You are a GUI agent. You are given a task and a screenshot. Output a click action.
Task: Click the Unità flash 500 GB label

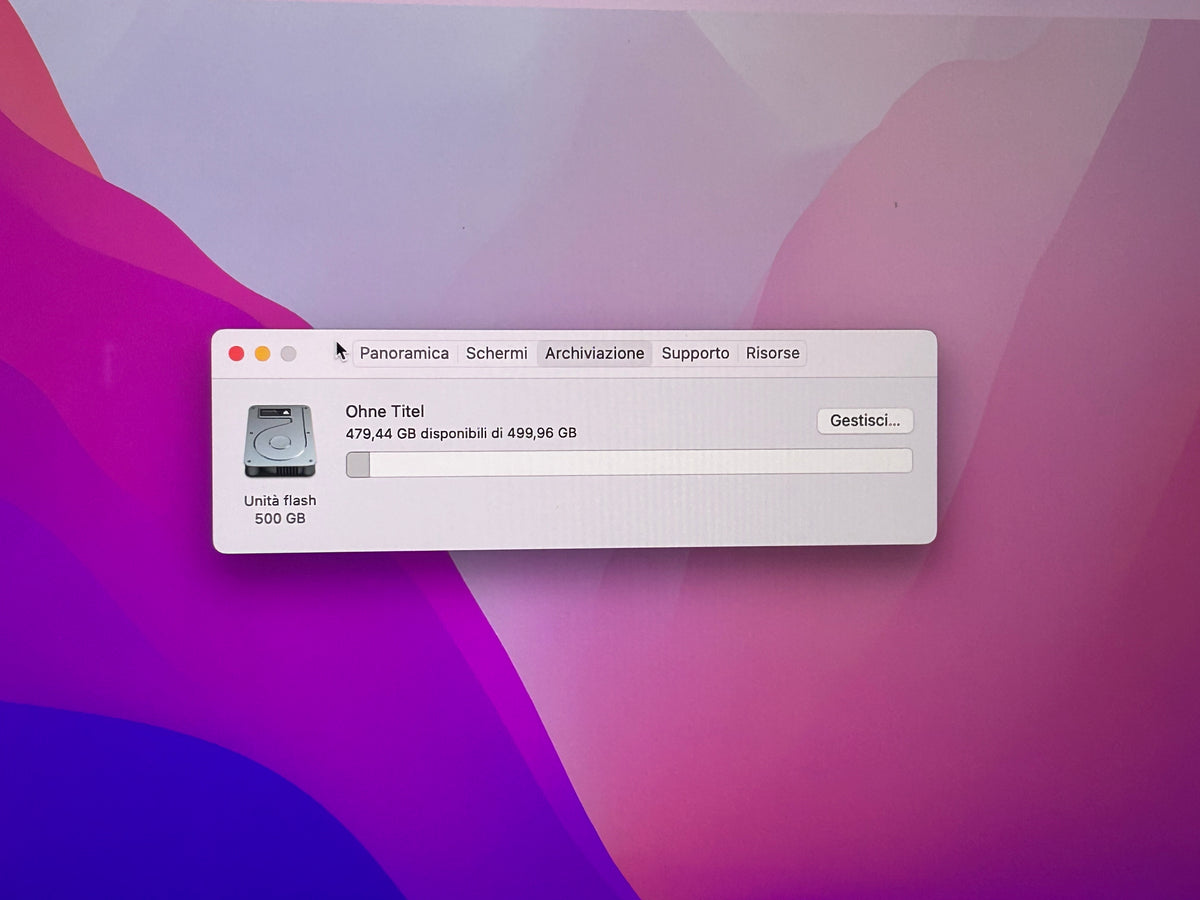click(280, 509)
